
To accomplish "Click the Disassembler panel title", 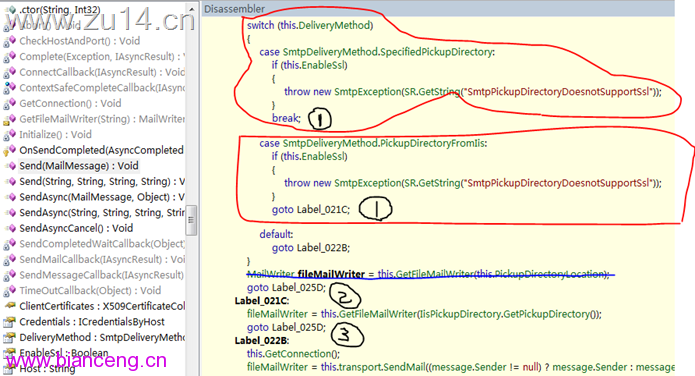I will (234, 9).
